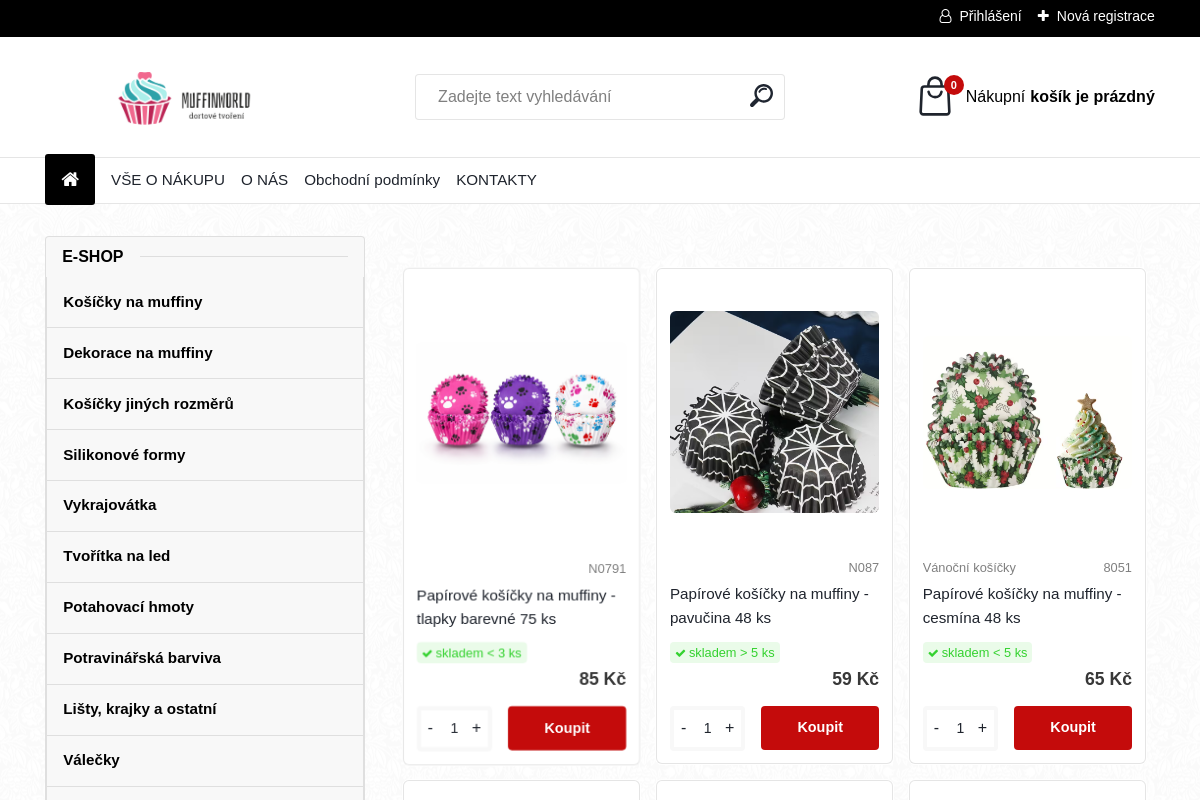Increase quantity of cesmína košíčky

(982, 728)
